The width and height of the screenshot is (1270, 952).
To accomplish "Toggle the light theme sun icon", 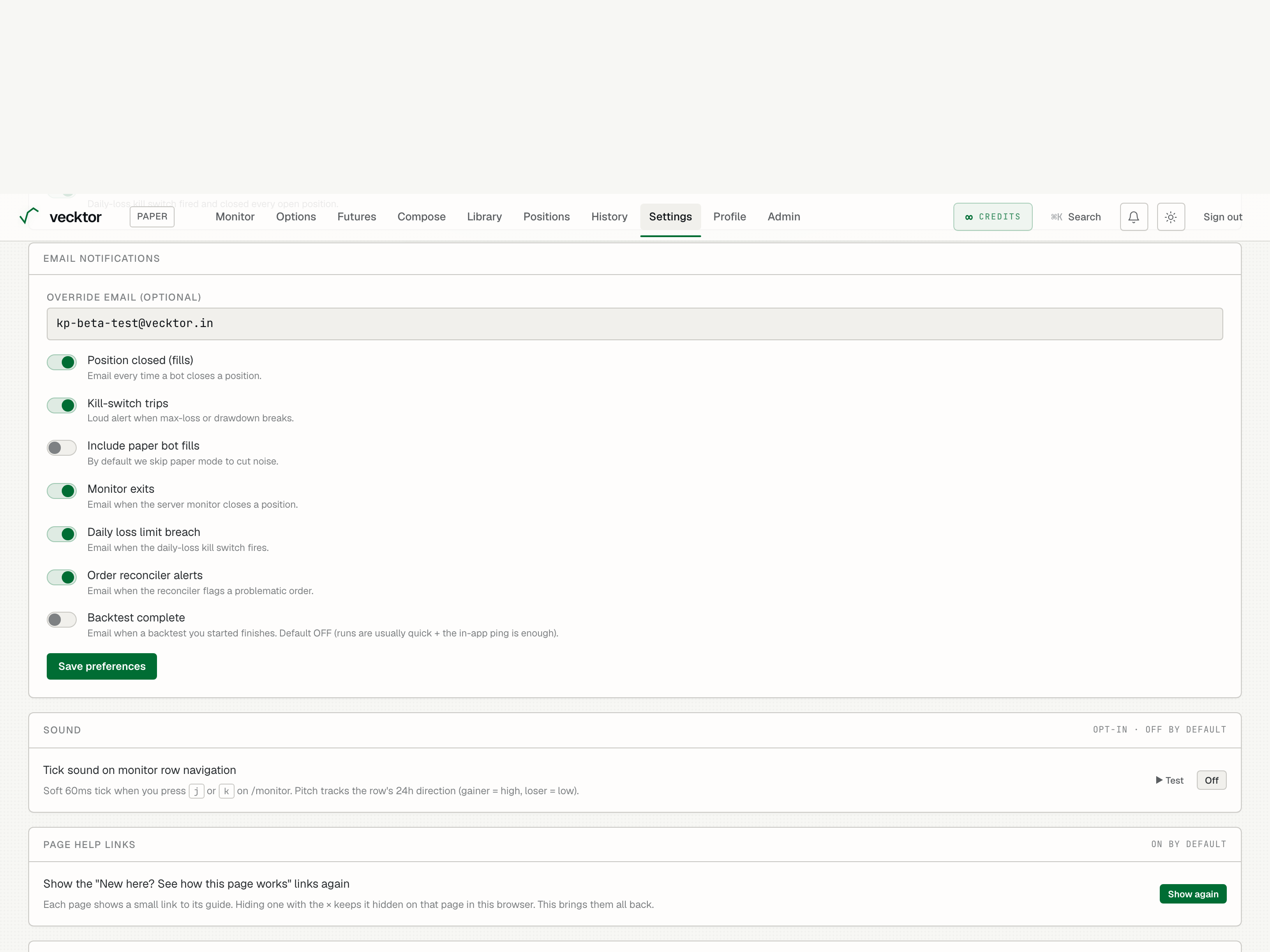I will 1171,217.
